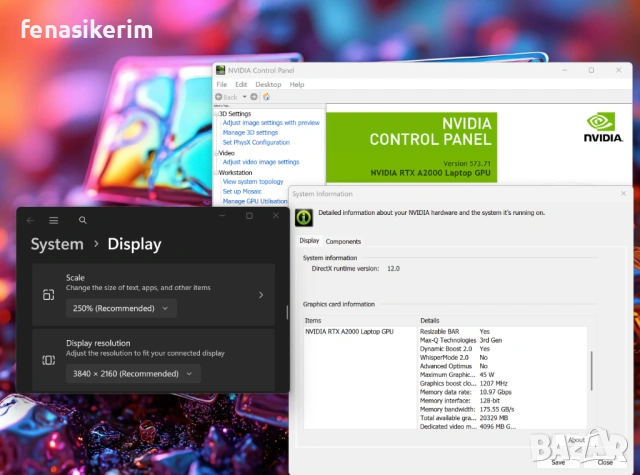
Task: Click the Total available graphics 20329 MB row
Action: pyautogui.click(x=503, y=417)
